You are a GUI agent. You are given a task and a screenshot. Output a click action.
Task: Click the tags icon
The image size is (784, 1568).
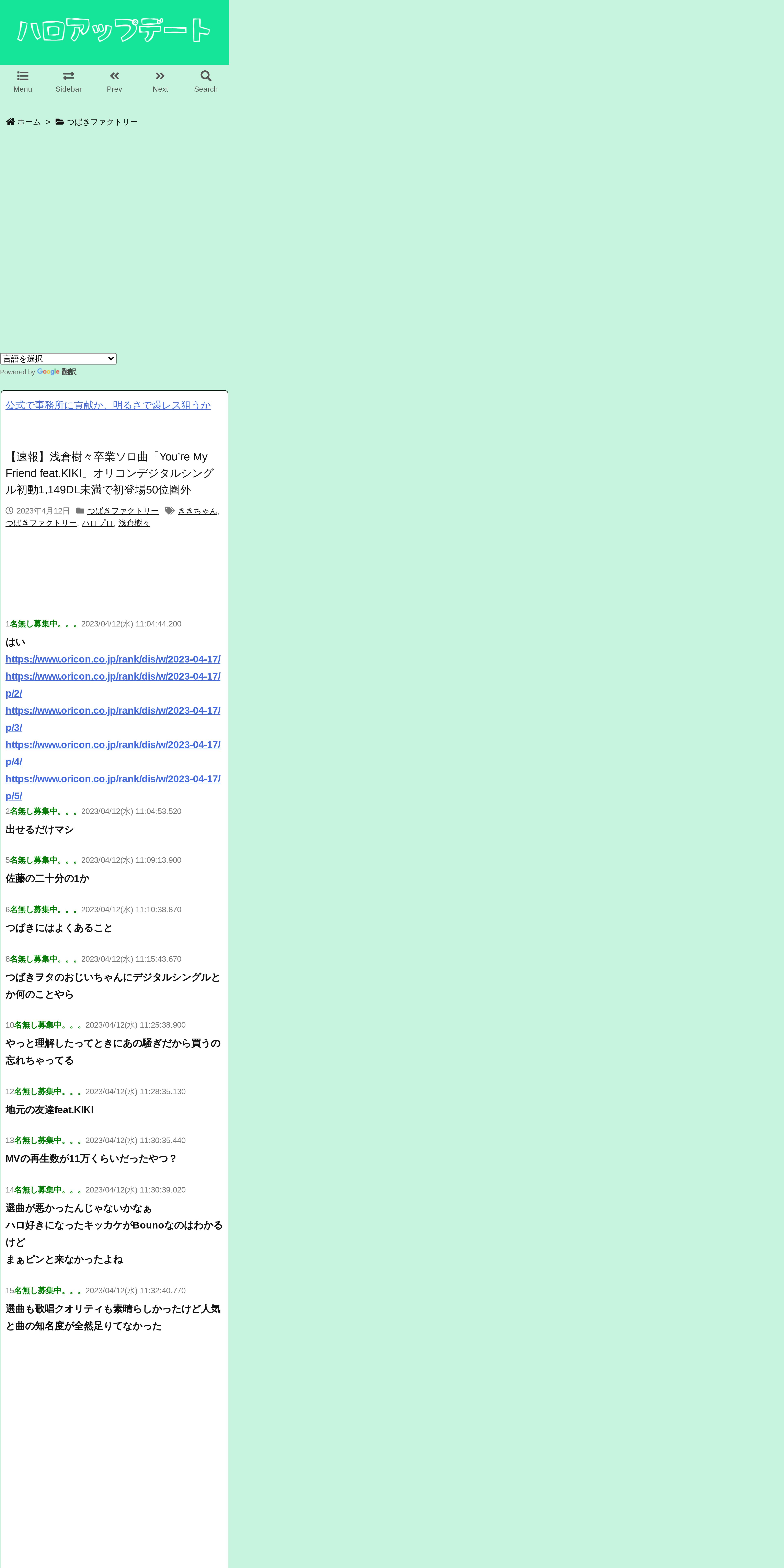[x=170, y=511]
